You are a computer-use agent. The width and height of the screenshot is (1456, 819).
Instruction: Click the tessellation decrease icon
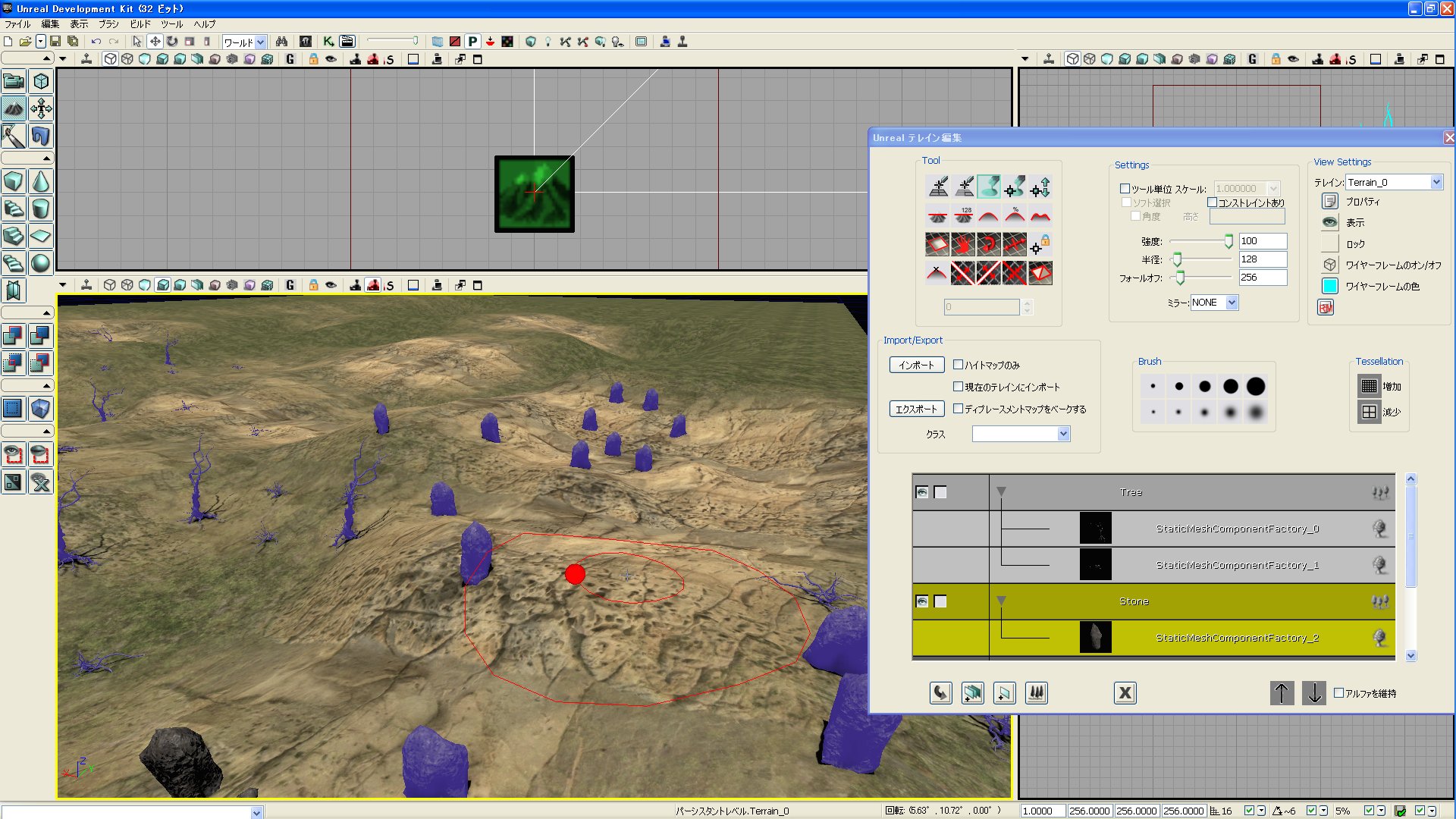(1369, 412)
